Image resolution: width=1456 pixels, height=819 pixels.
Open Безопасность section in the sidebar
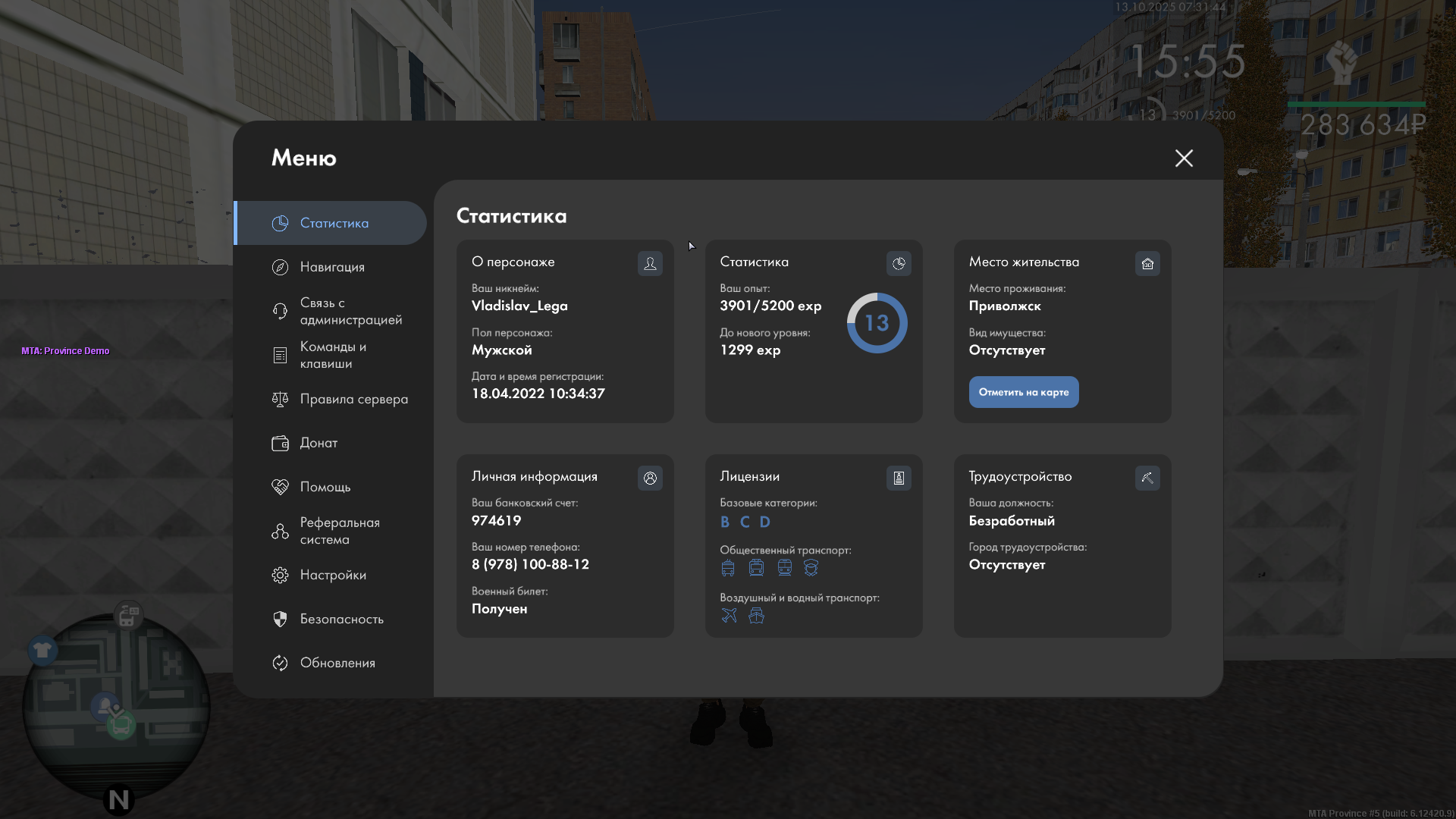coord(341,619)
